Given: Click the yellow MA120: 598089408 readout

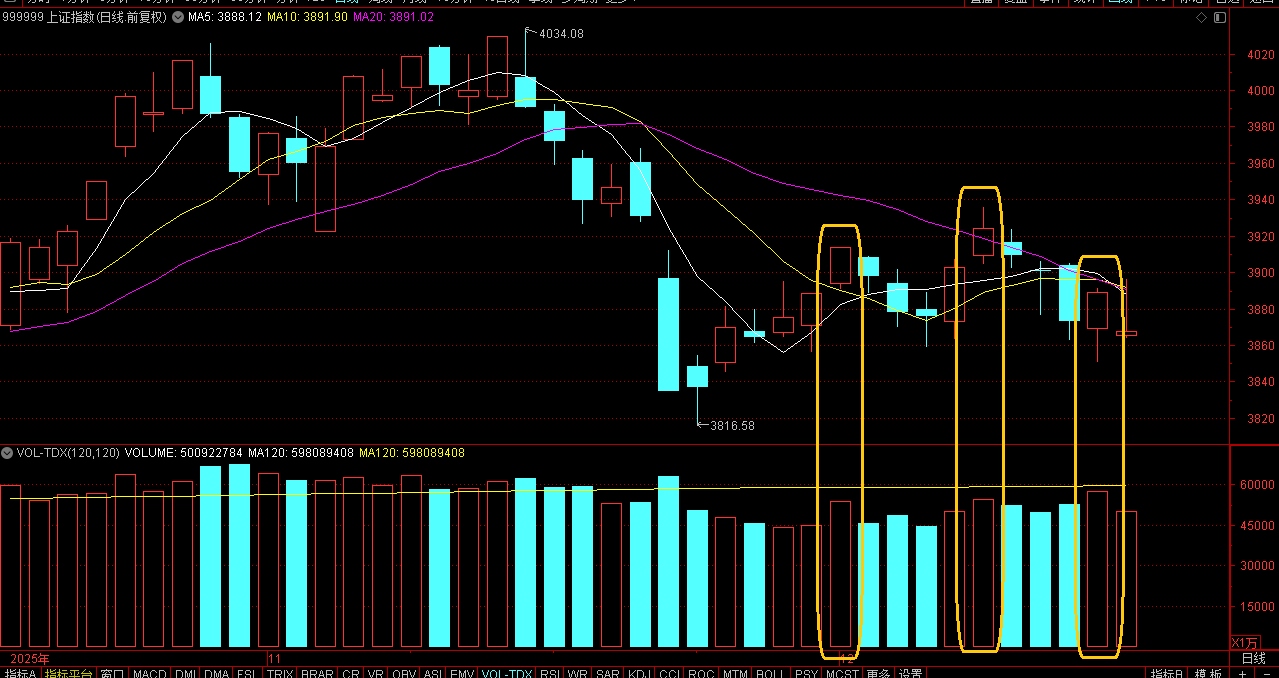Looking at the screenshot, I should tap(411, 453).
